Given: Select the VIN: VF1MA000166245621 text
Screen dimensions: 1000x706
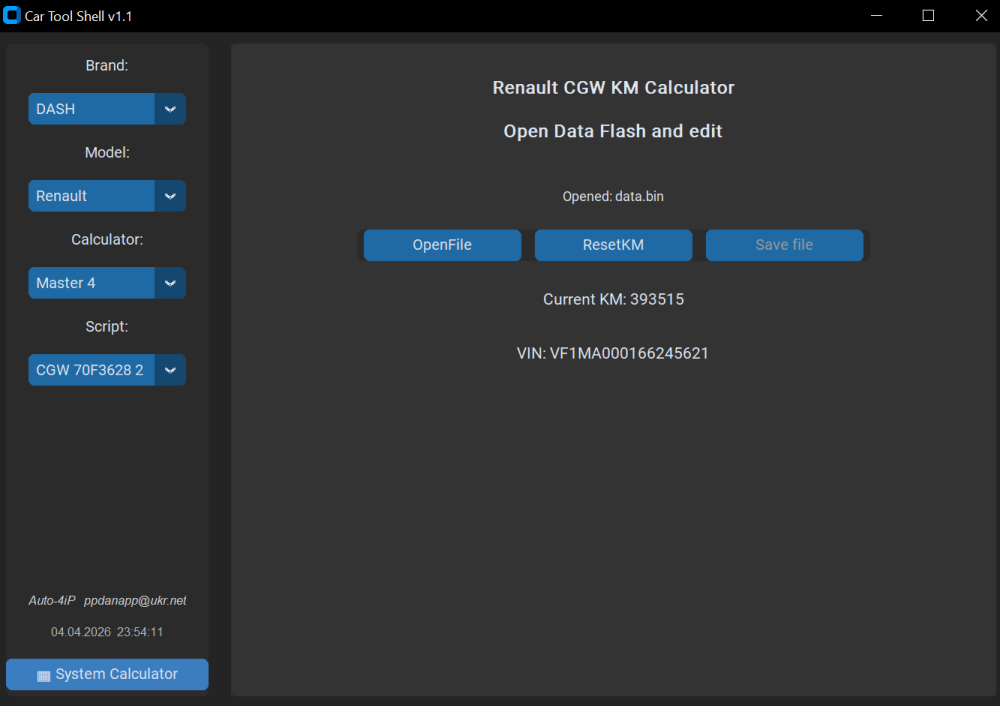Looking at the screenshot, I should (x=612, y=353).
